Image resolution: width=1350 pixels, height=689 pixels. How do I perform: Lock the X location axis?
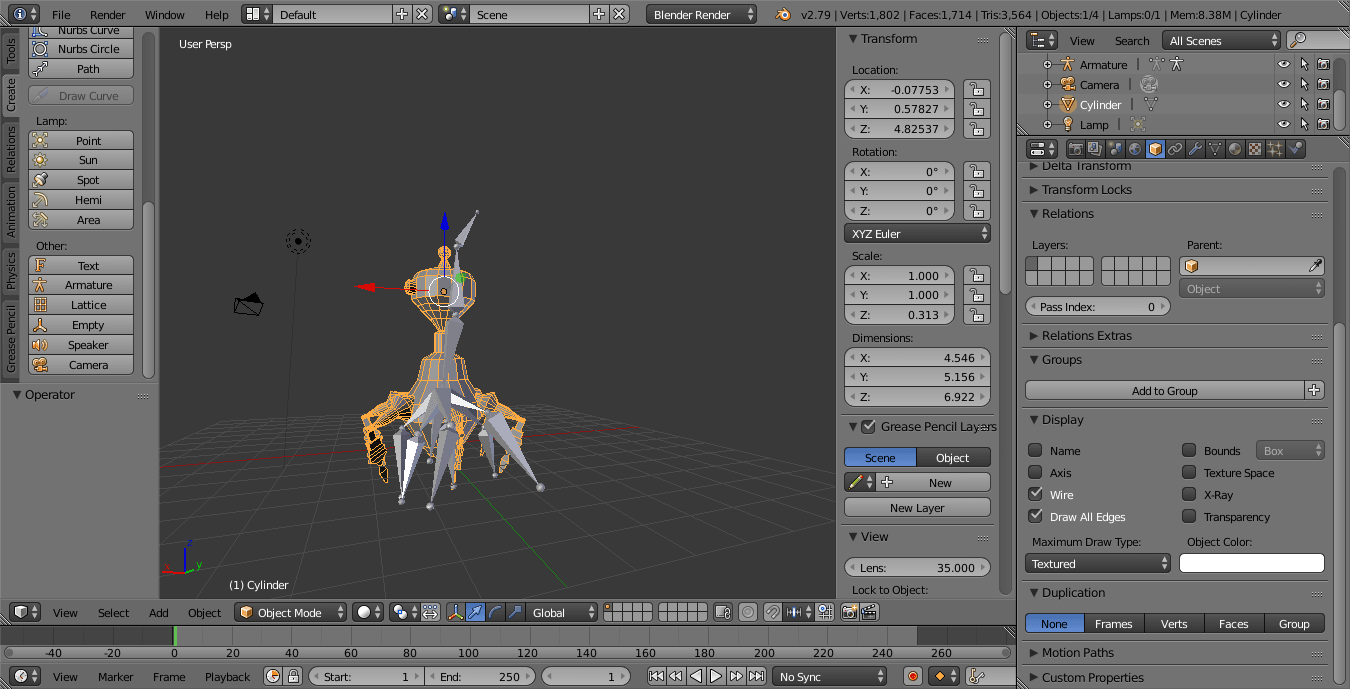(x=976, y=90)
